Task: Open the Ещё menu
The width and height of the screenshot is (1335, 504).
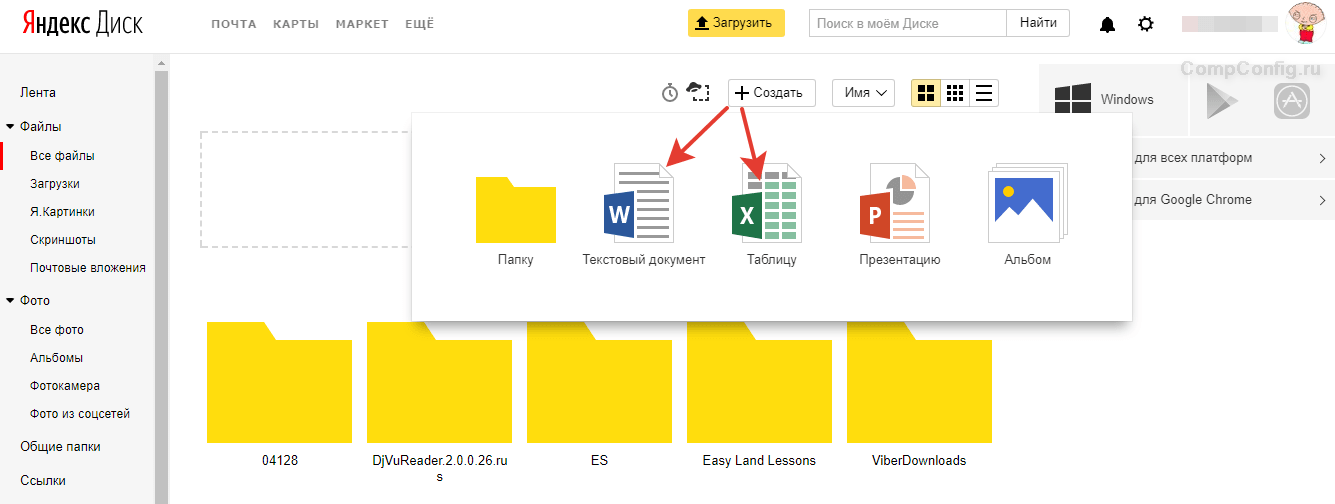Action: (x=419, y=24)
